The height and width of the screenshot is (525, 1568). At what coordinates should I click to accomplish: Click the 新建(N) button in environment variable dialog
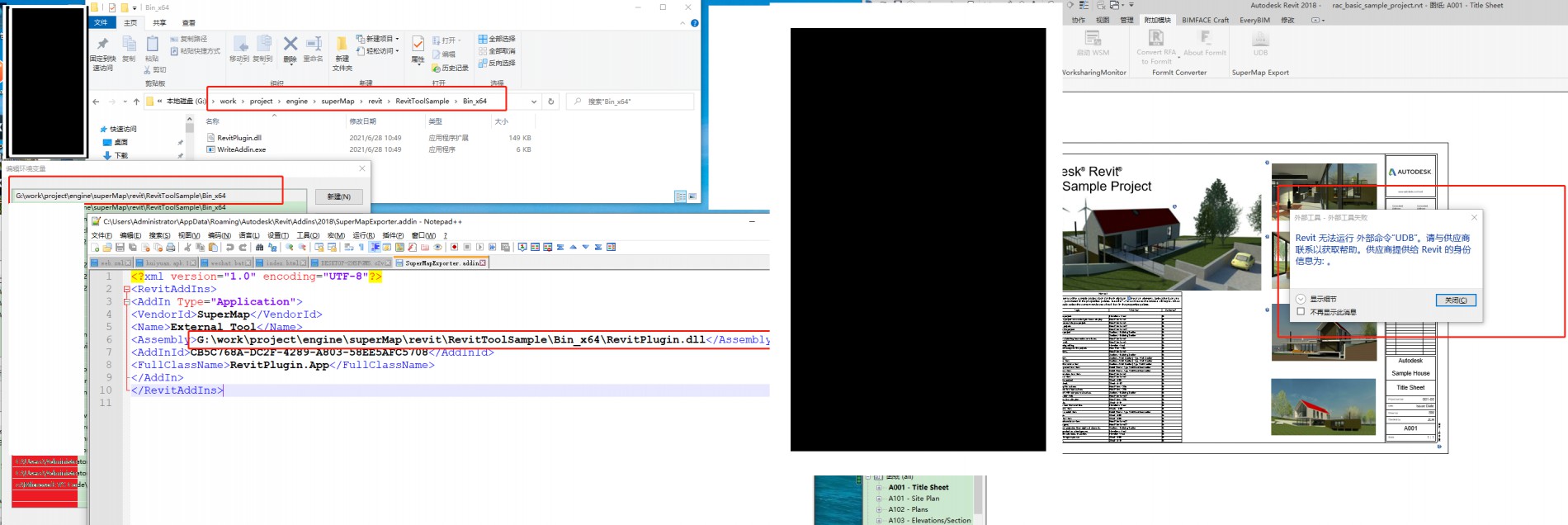click(x=339, y=196)
